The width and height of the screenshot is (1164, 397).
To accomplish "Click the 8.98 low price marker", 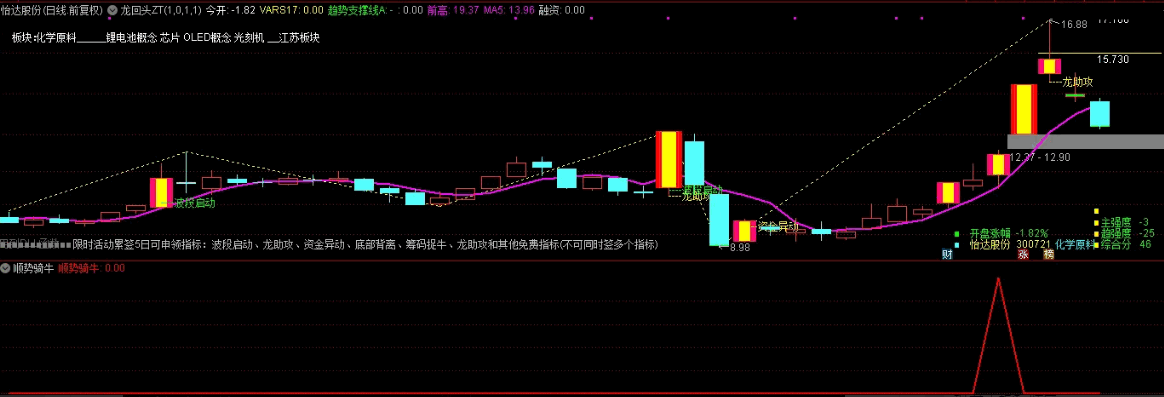I will point(740,248).
